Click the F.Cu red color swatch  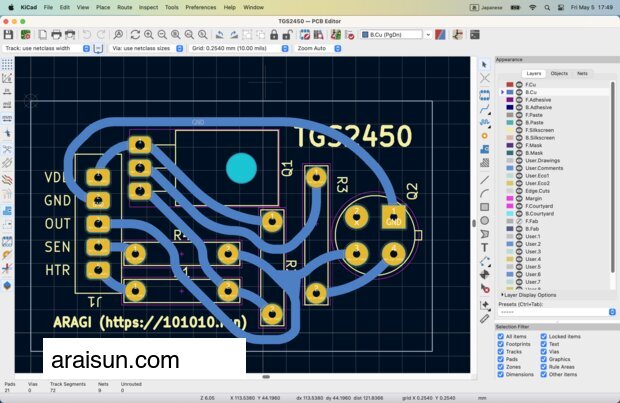[510, 85]
